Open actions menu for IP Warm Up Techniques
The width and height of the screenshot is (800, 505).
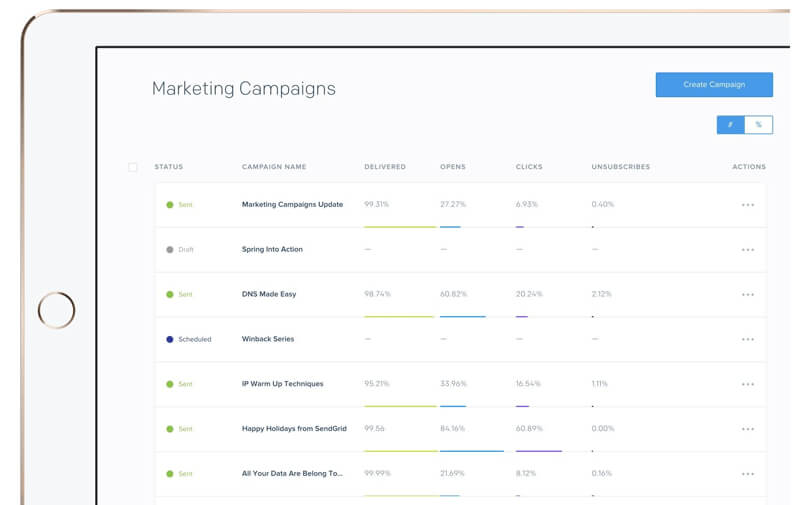point(748,384)
